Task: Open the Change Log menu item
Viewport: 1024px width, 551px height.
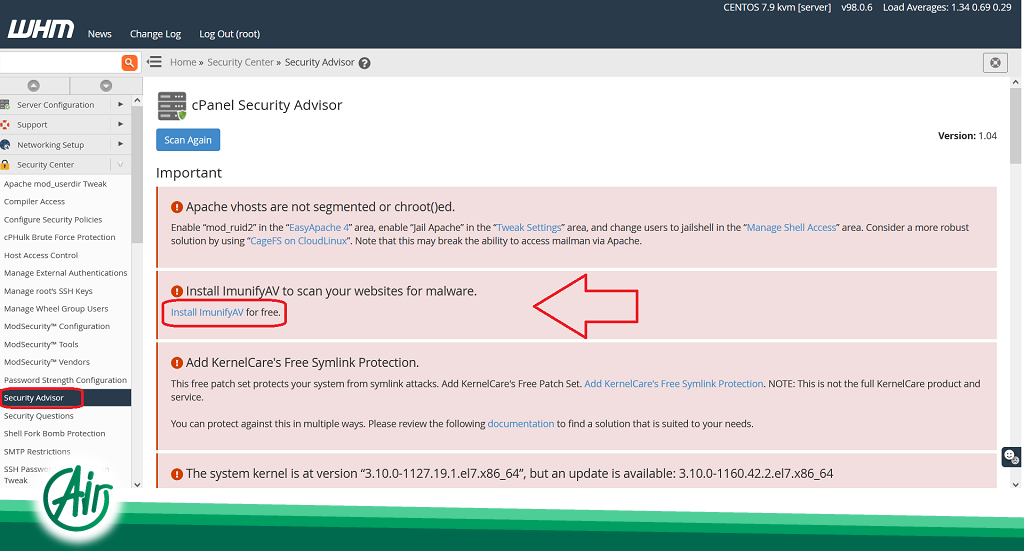Action: tap(155, 34)
